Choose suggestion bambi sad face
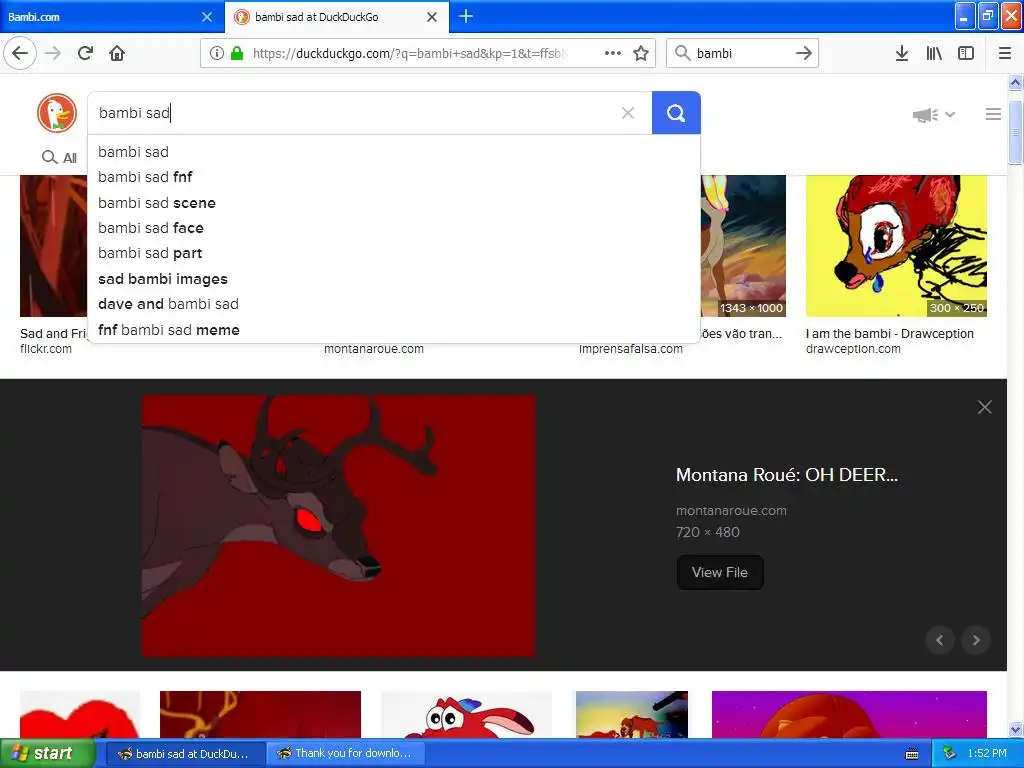The image size is (1024, 768). pos(394,228)
